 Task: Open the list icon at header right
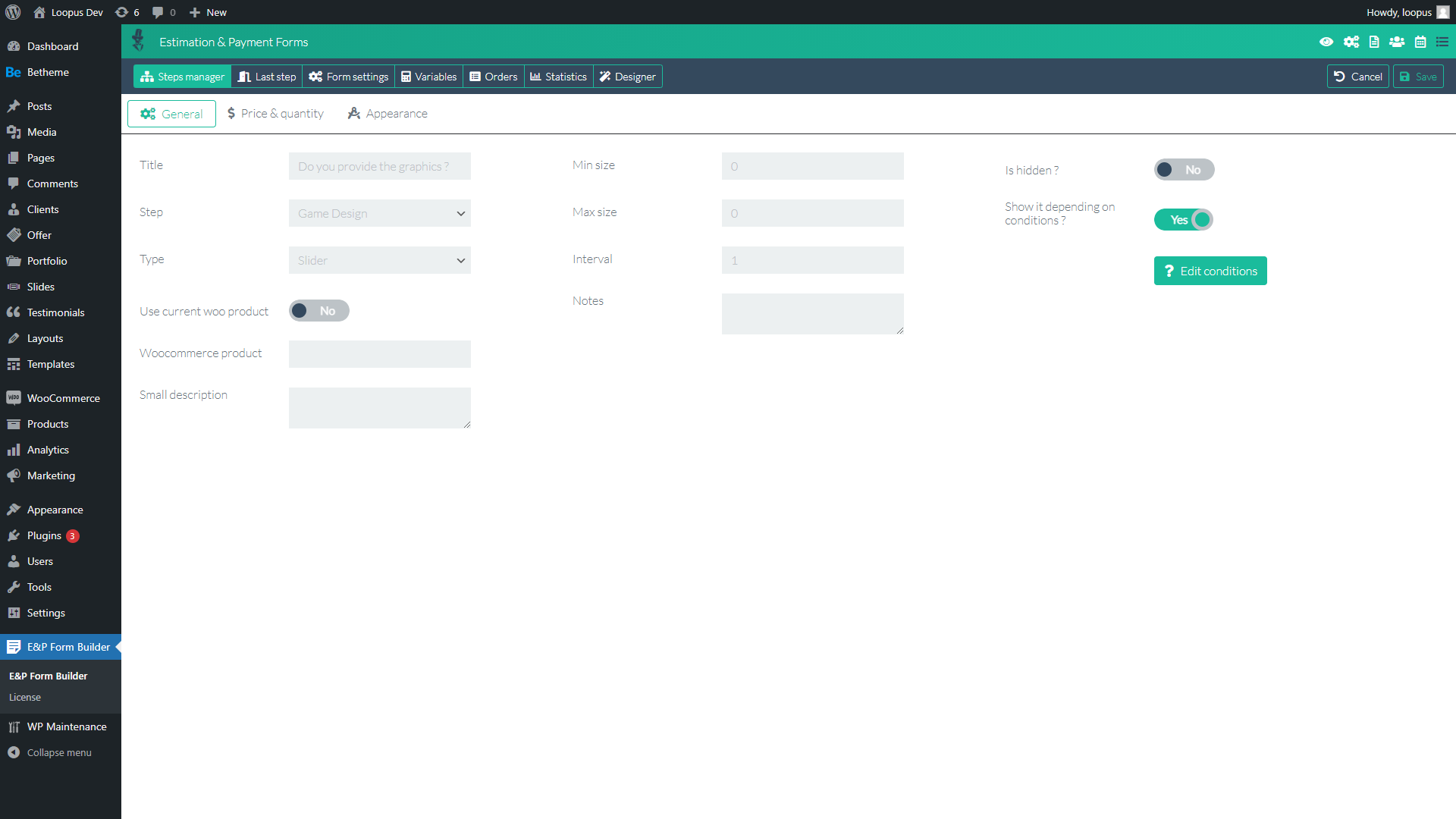click(1442, 42)
